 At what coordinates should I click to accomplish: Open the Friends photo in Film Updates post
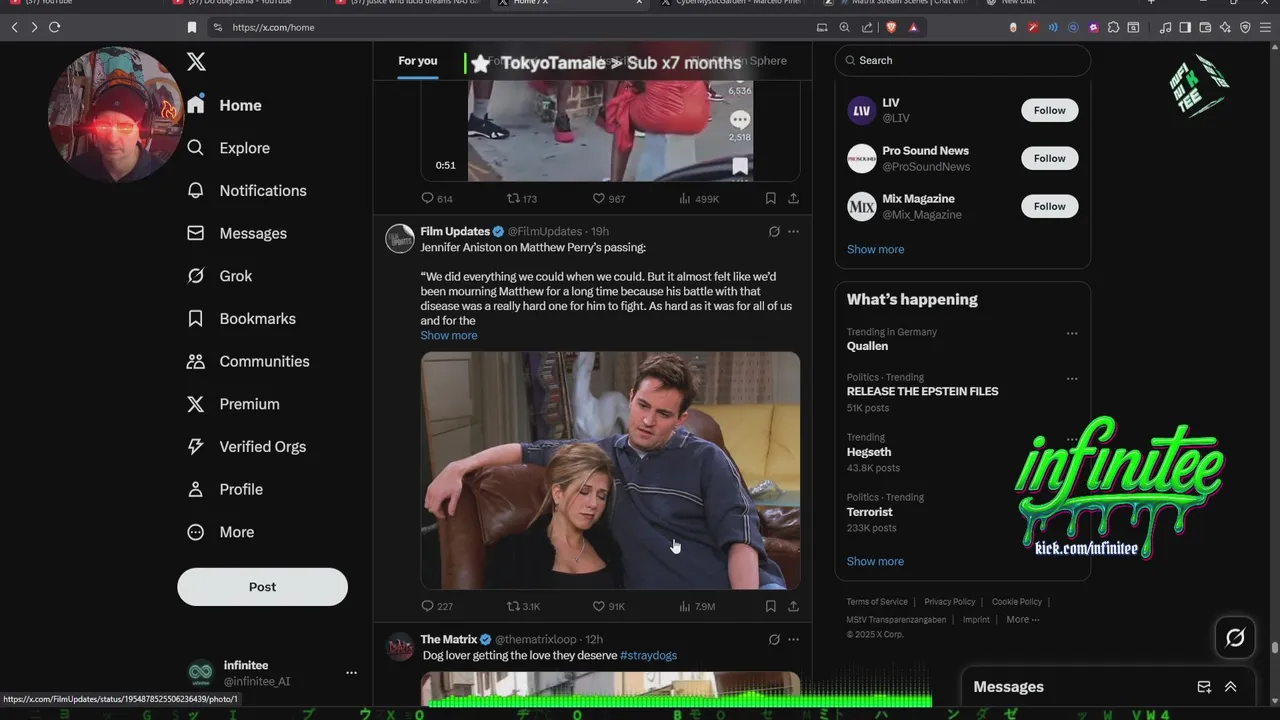pyautogui.click(x=610, y=470)
